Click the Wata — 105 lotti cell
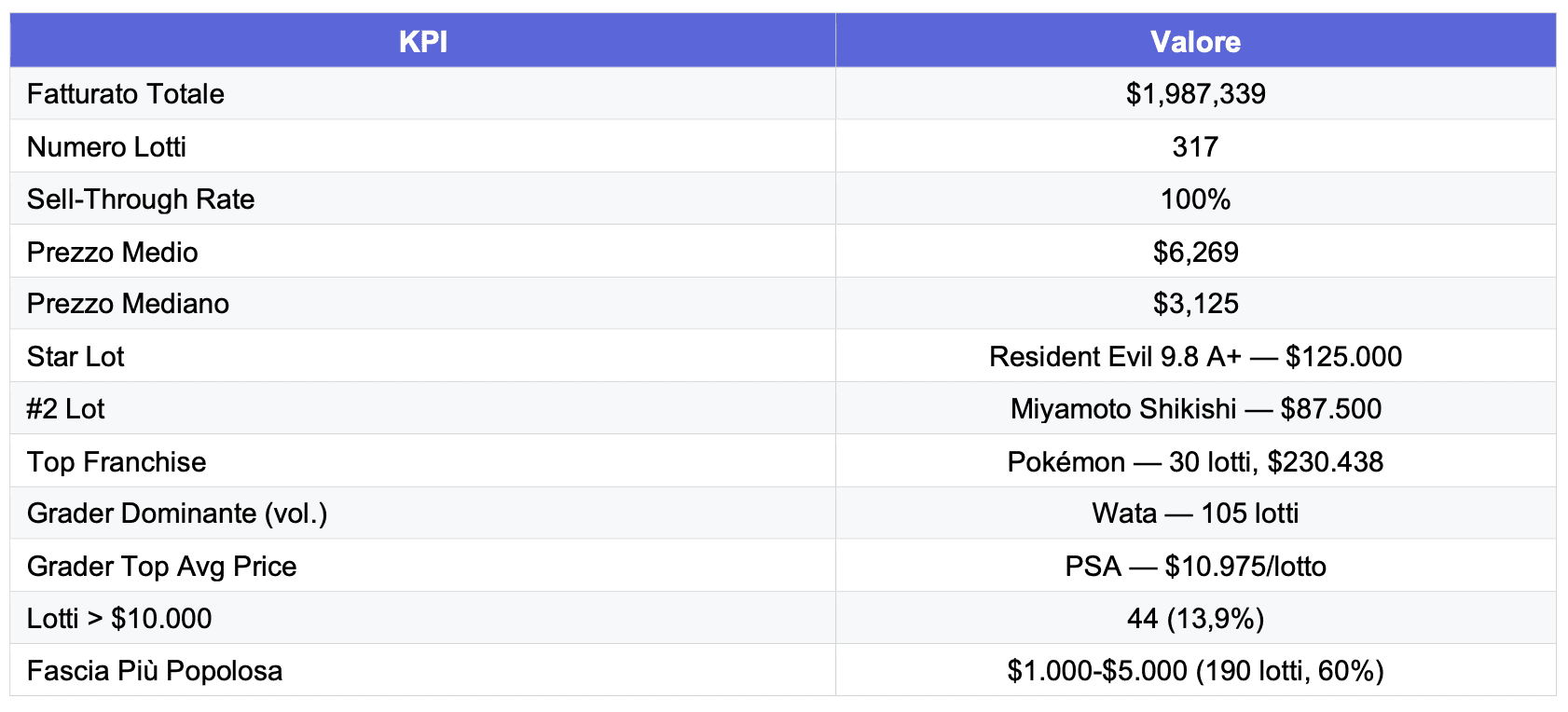Viewport: 1568px width, 712px height. 1195,513
